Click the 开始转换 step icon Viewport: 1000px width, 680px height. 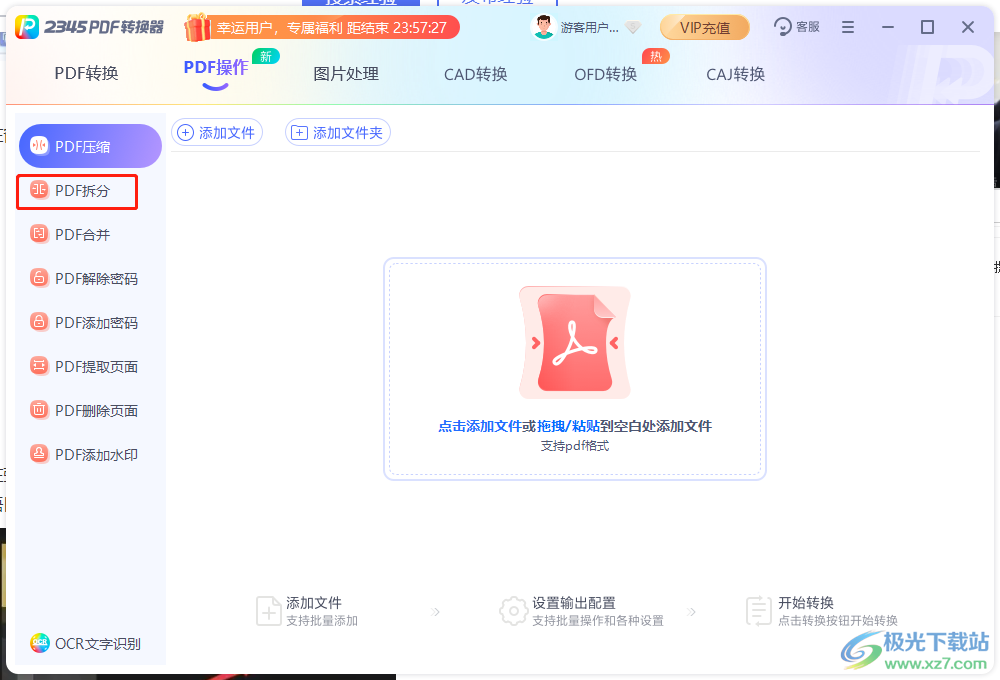pyautogui.click(x=759, y=611)
